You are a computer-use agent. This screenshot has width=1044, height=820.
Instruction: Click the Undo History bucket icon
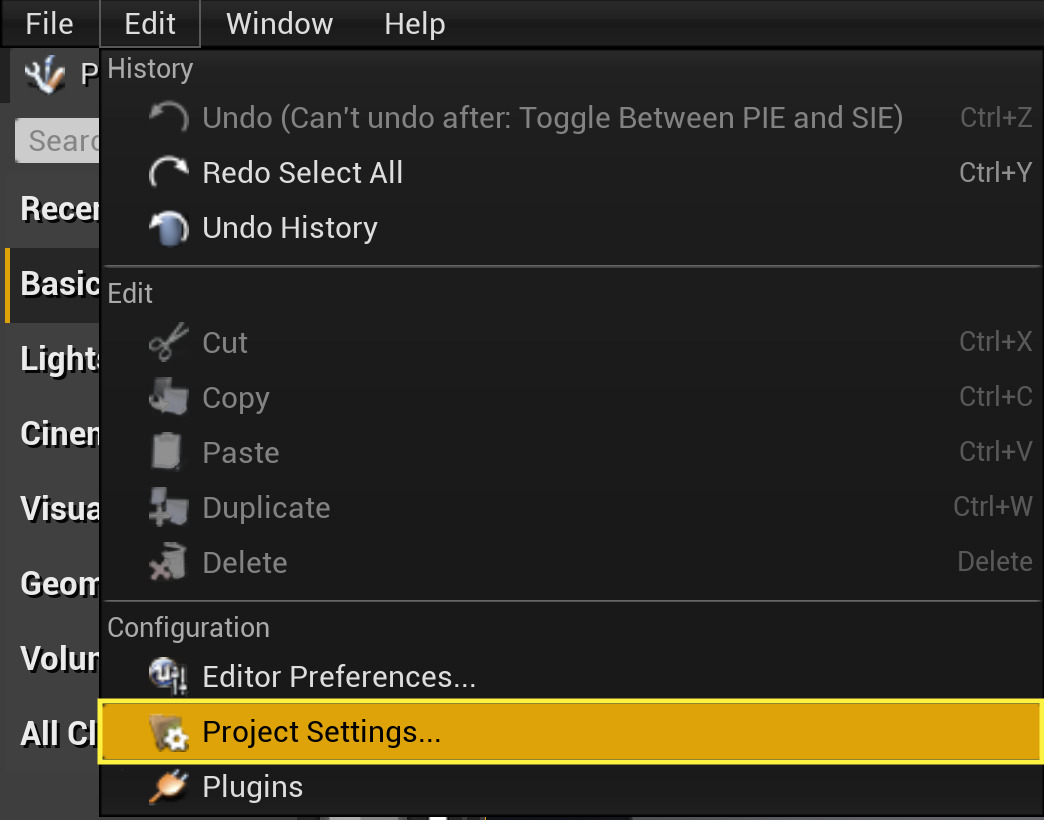(168, 228)
